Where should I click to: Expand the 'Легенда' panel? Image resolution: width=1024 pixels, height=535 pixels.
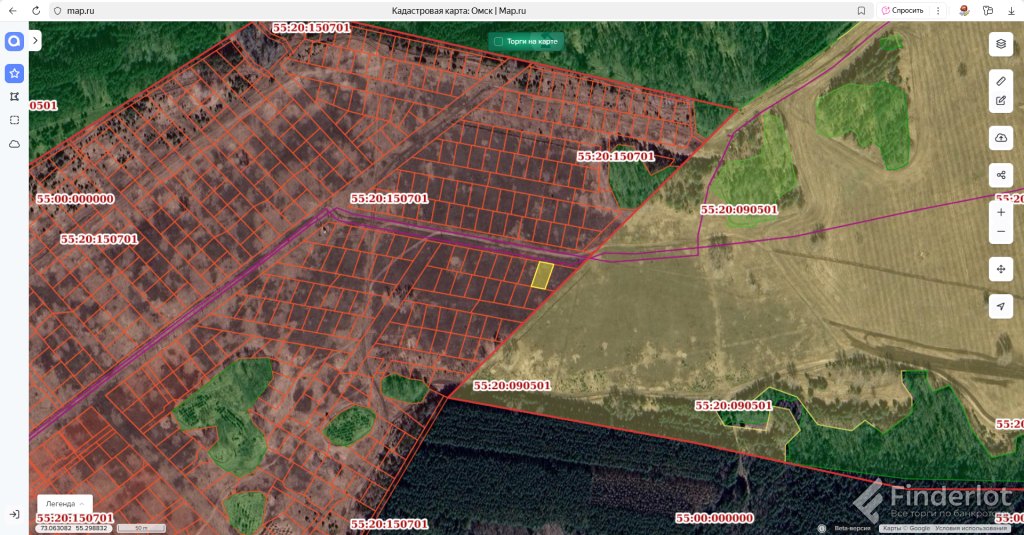64,503
